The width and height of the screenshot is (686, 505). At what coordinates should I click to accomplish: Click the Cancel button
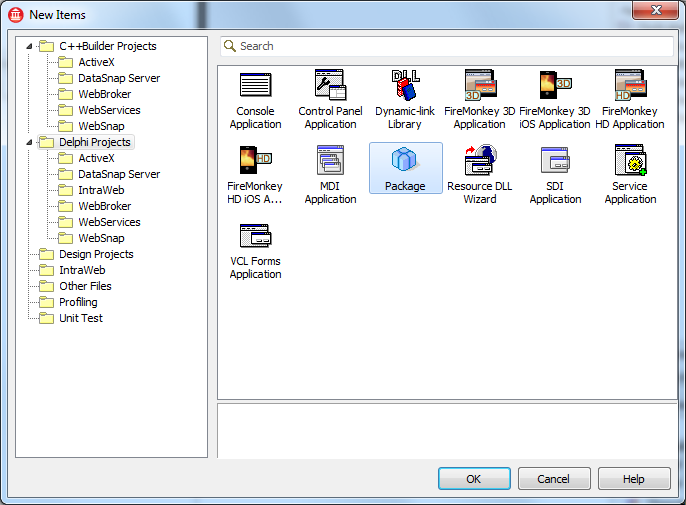(x=554, y=479)
